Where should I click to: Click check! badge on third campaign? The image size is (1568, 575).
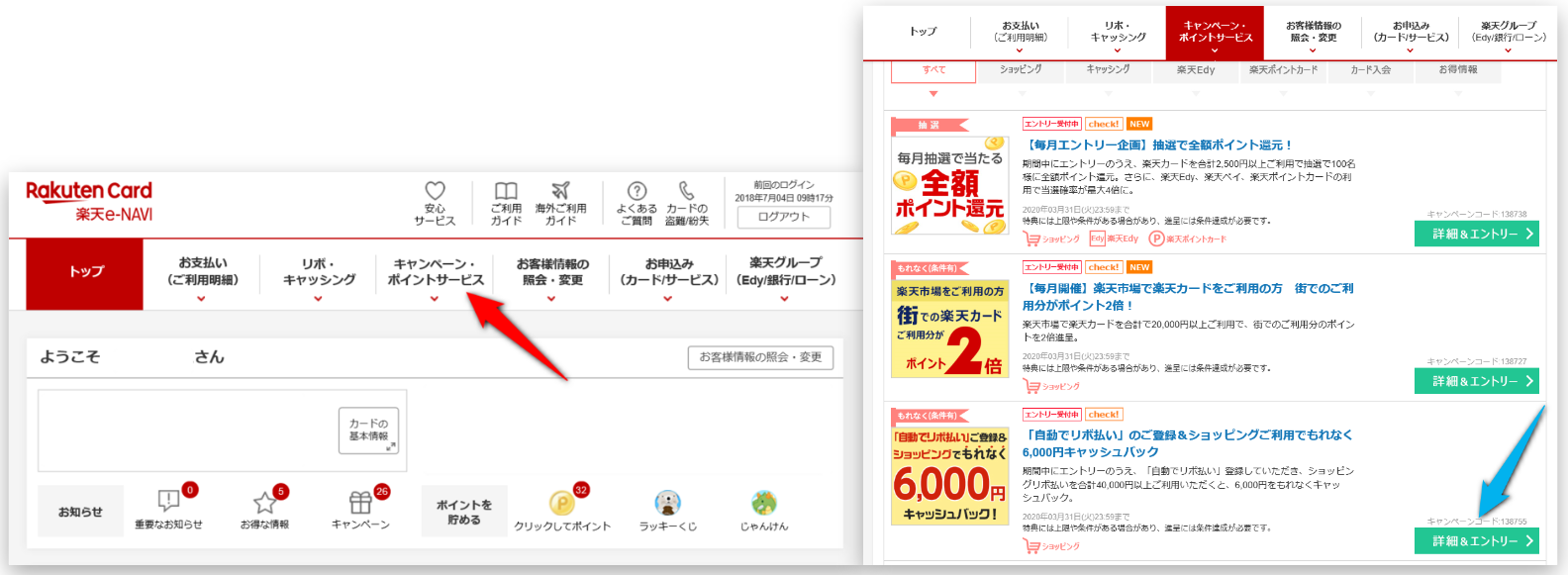(x=1104, y=415)
